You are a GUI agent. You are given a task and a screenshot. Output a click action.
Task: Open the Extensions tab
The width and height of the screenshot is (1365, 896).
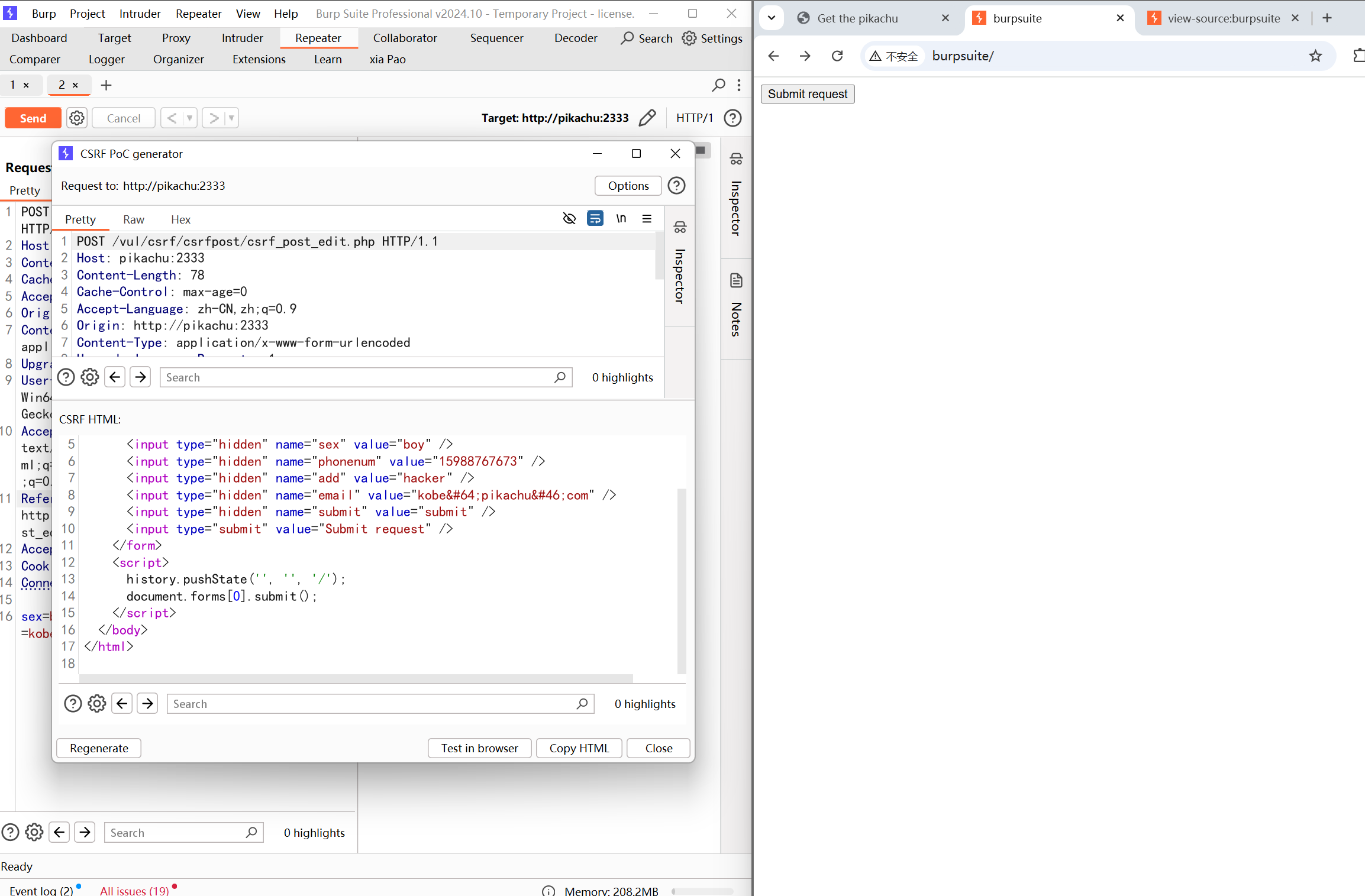[x=259, y=59]
